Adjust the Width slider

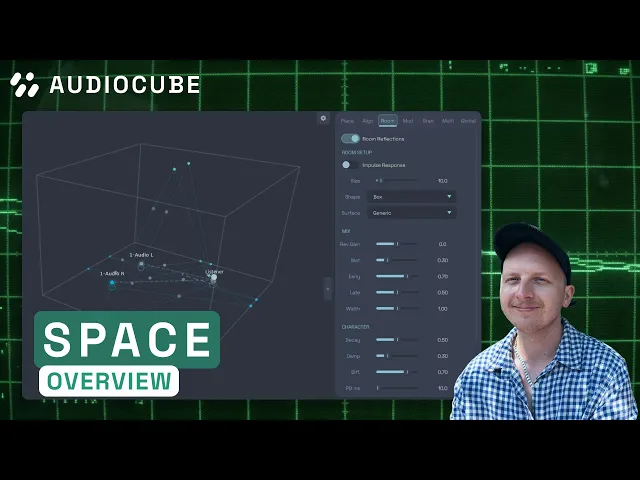pos(397,309)
